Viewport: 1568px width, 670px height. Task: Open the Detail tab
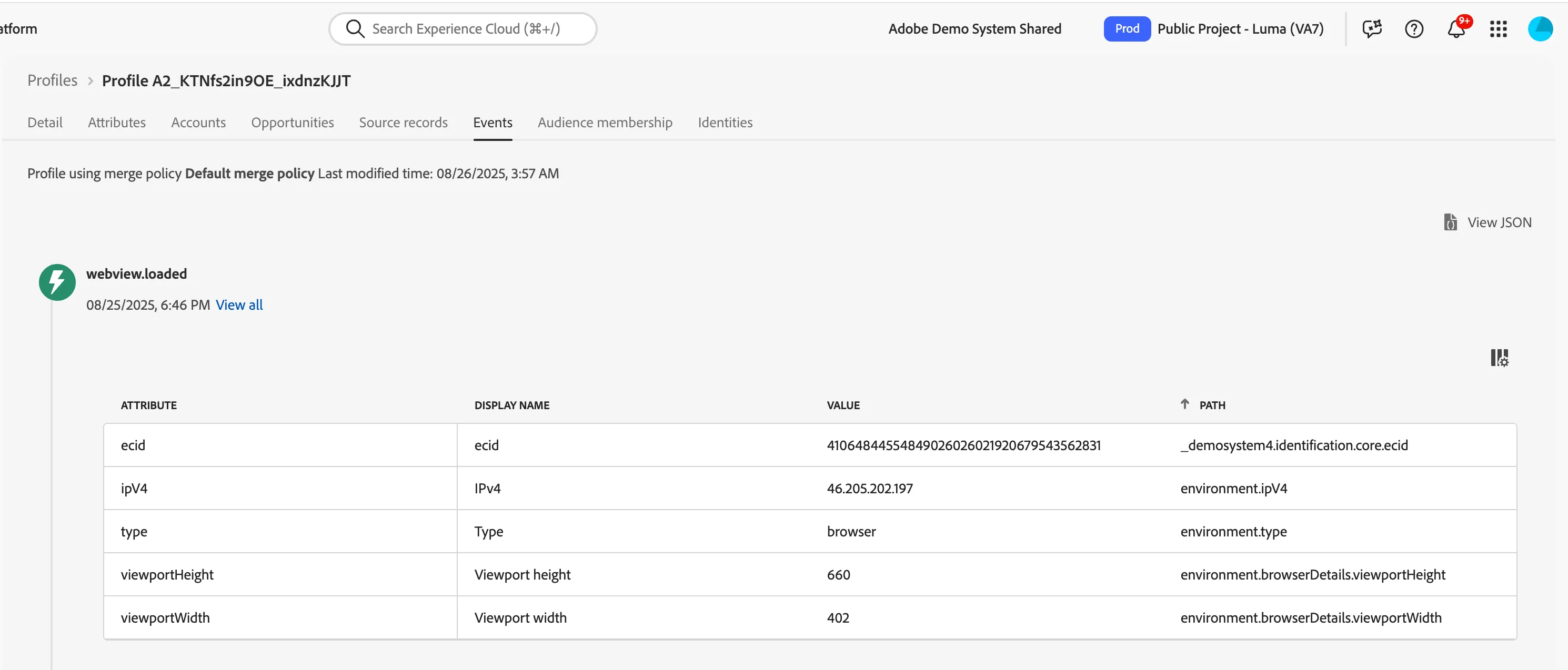45,123
